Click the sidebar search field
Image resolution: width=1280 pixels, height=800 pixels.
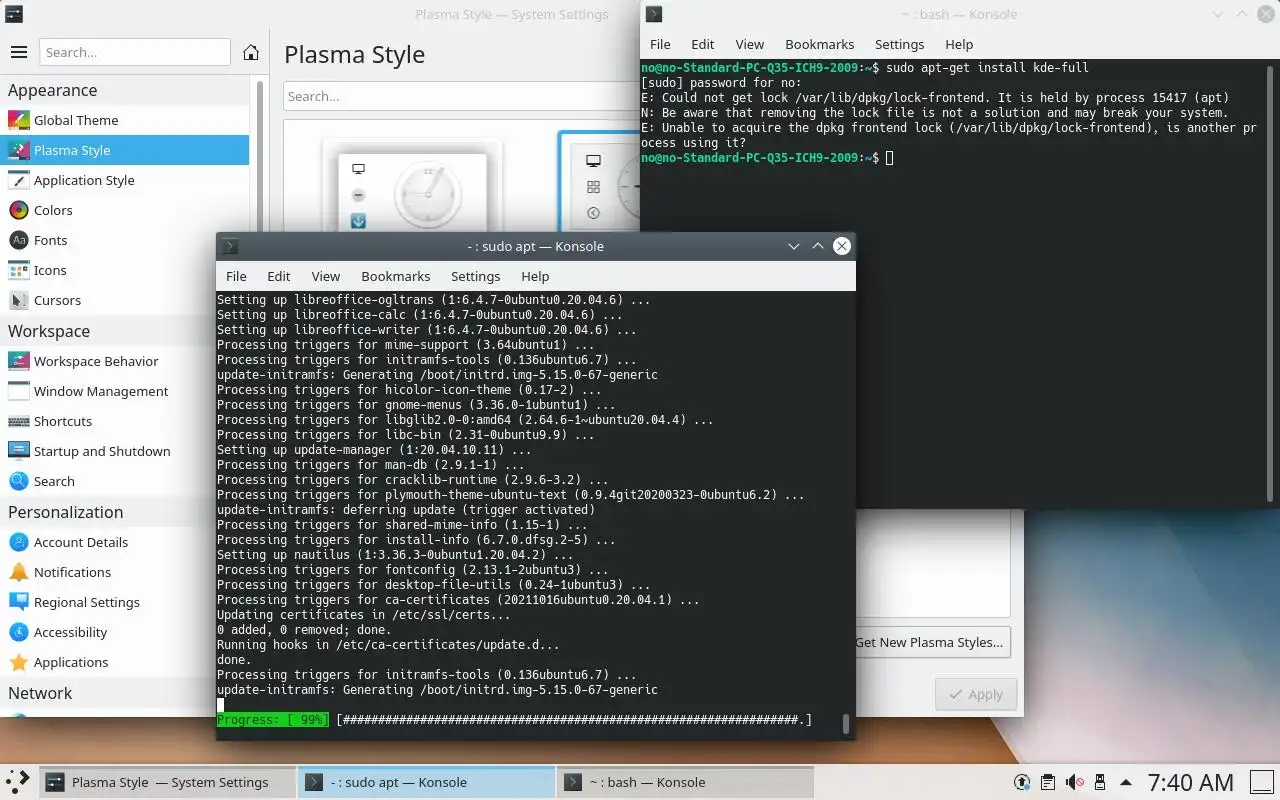(135, 52)
